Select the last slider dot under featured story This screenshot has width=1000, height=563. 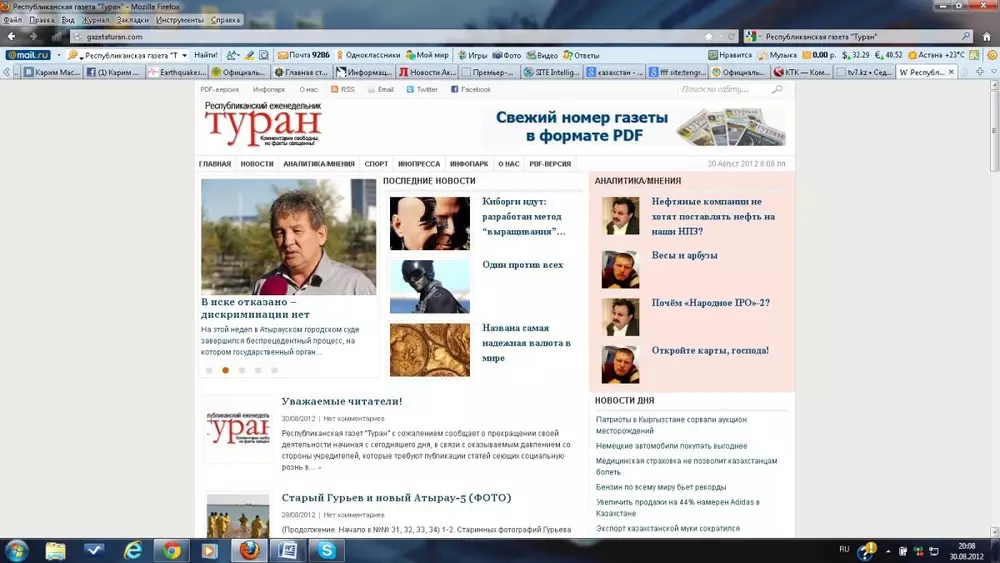[x=274, y=370]
